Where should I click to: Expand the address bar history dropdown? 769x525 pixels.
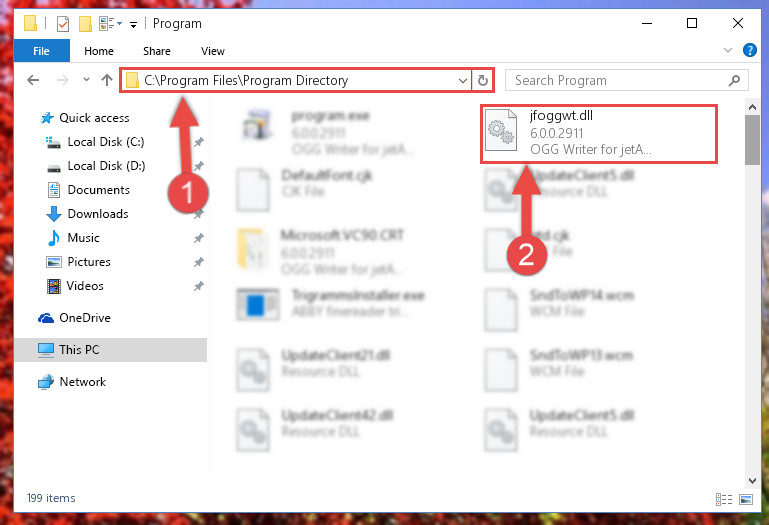(462, 80)
